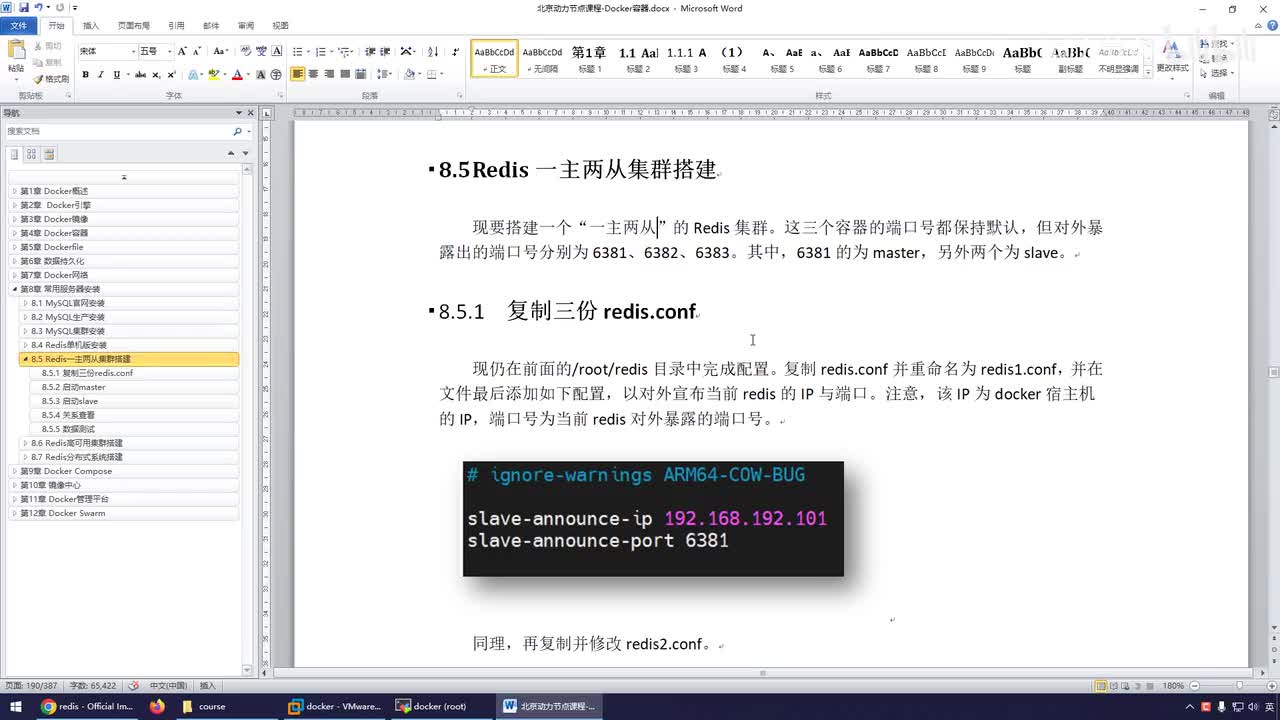
Task: Click the Grow Font icon
Action: tap(182, 51)
